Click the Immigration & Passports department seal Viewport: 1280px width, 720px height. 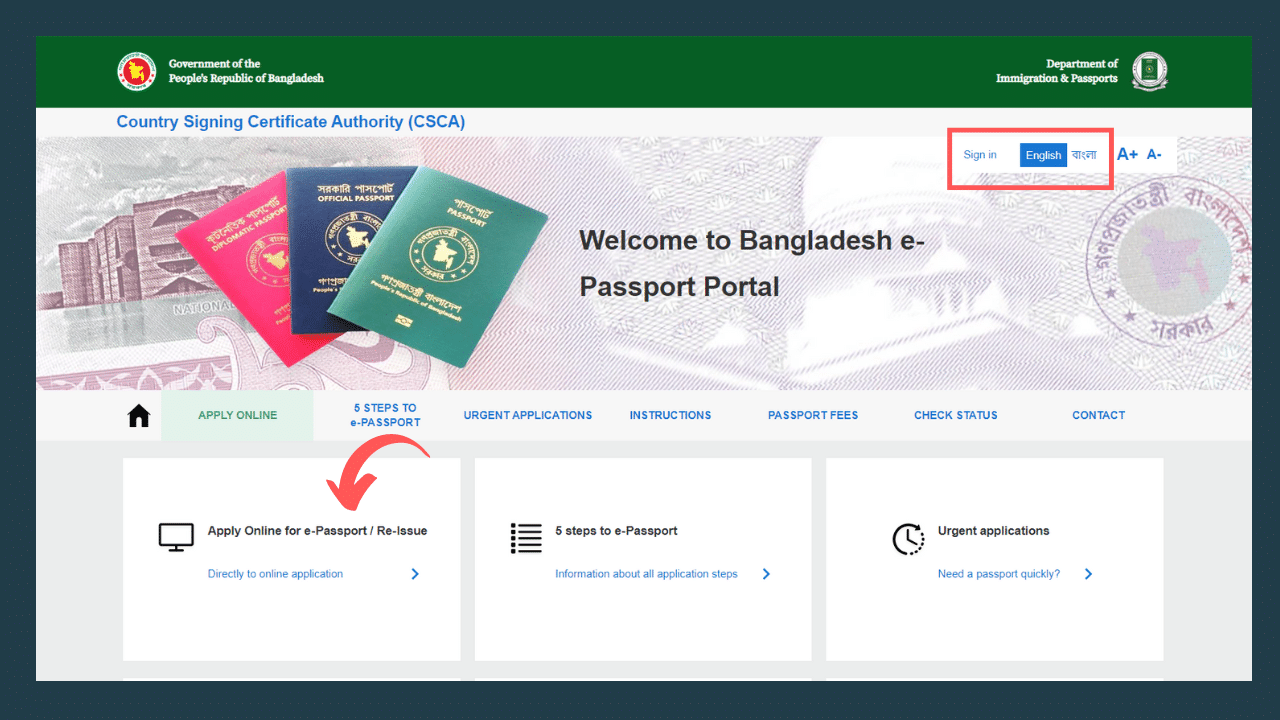pyautogui.click(x=1149, y=71)
